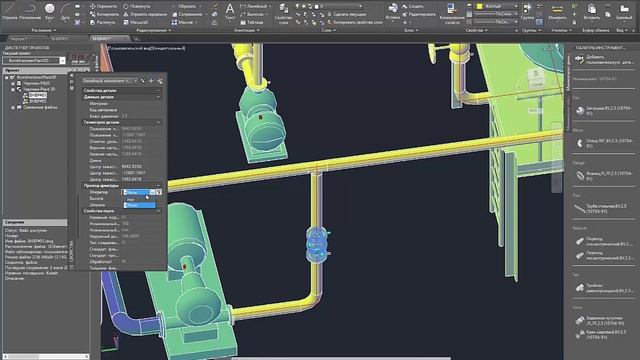The height and width of the screenshot is (360, 640).
Task: Click the Move (Перенести) command
Action: point(104,6)
